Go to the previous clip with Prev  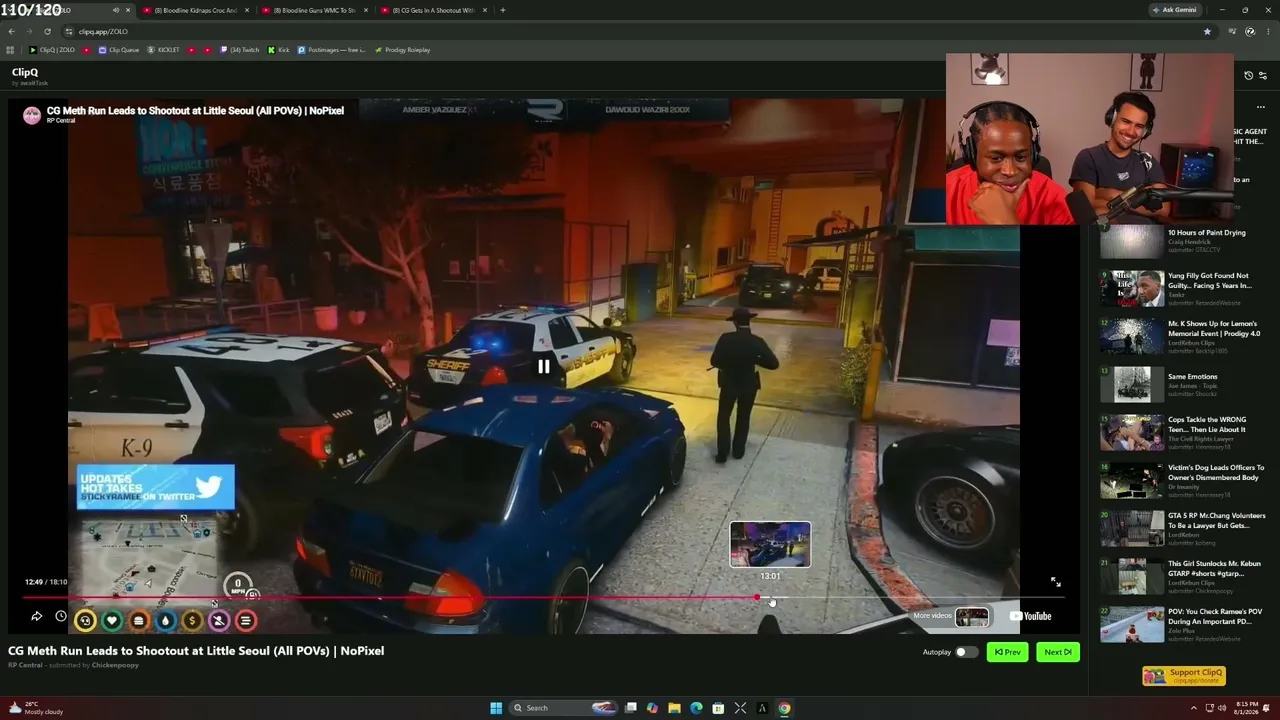coord(1007,652)
